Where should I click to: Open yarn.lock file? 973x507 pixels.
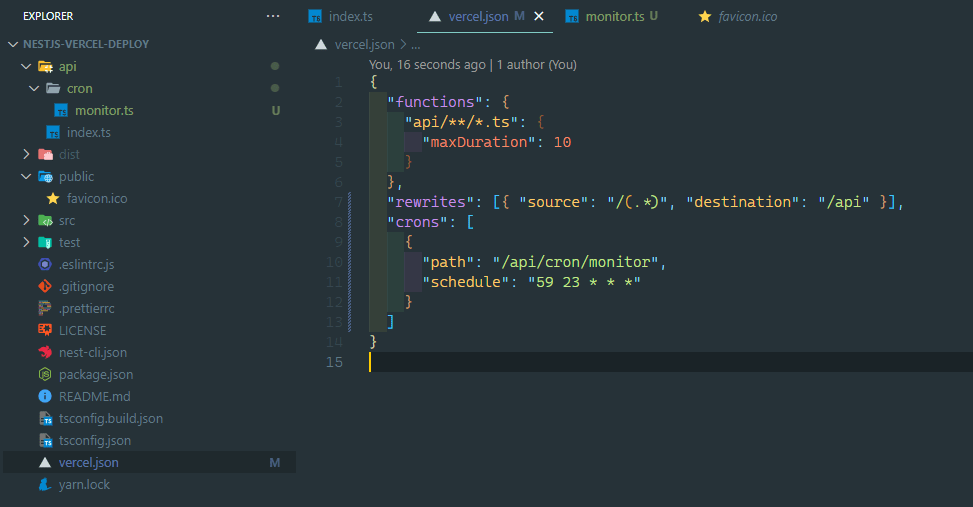click(x=84, y=484)
